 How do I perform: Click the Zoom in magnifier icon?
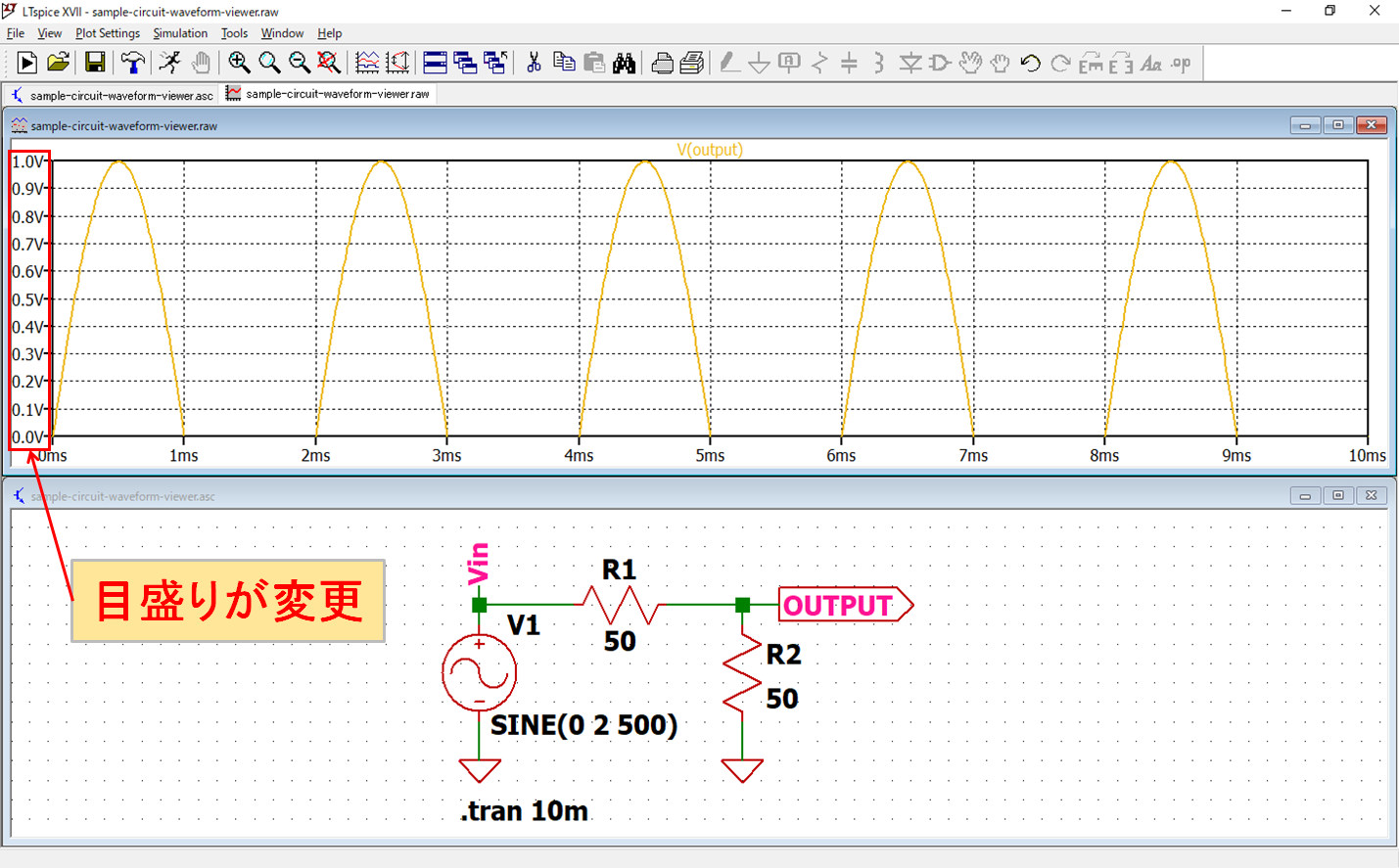point(239,63)
